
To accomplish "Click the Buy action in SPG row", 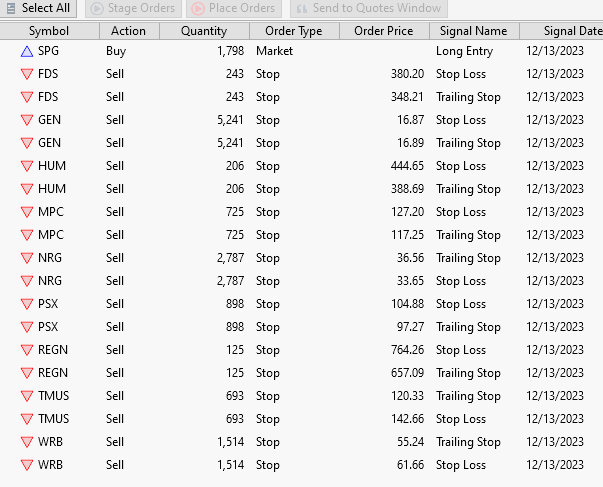I will tap(116, 52).
